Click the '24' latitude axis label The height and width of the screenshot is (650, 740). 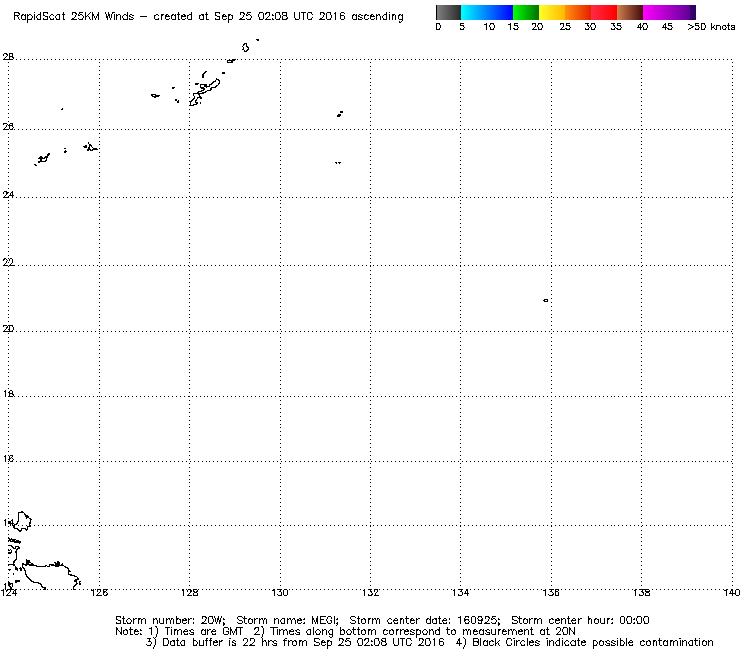pyautogui.click(x=8, y=194)
